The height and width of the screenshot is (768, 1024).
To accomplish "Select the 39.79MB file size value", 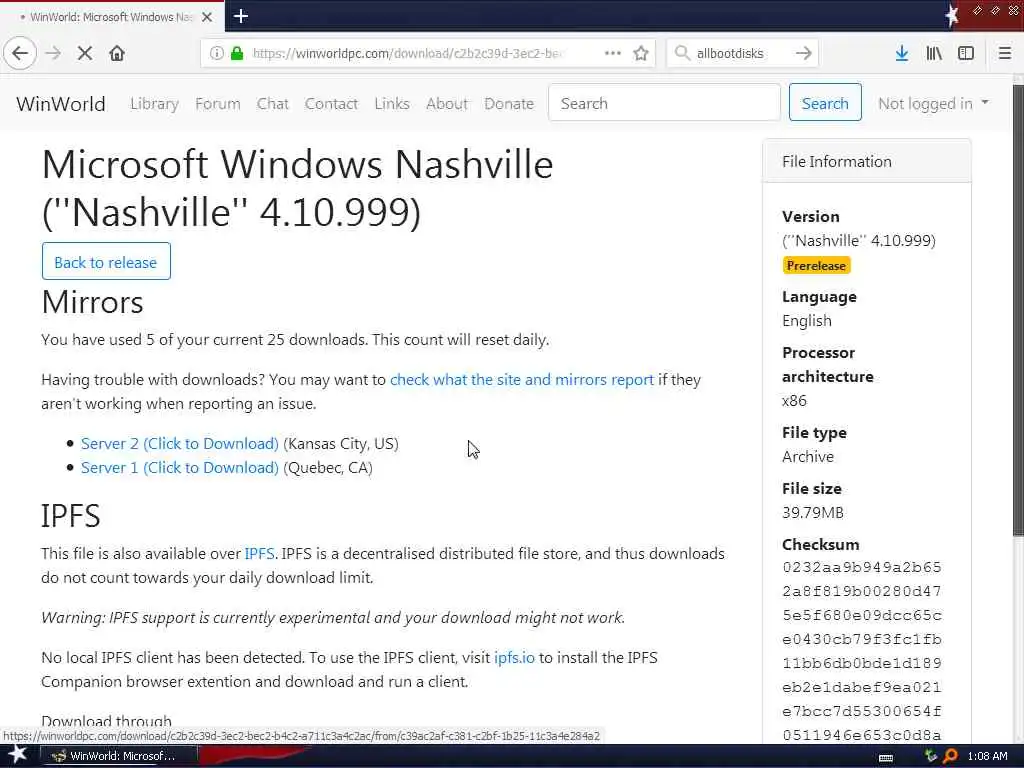I will pyautogui.click(x=812, y=513).
